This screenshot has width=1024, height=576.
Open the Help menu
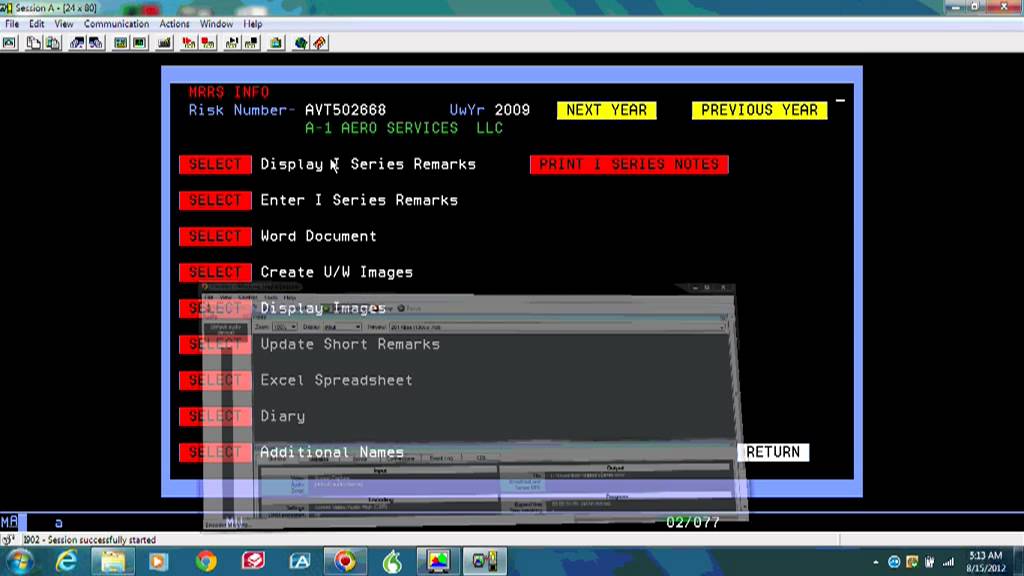coord(253,24)
